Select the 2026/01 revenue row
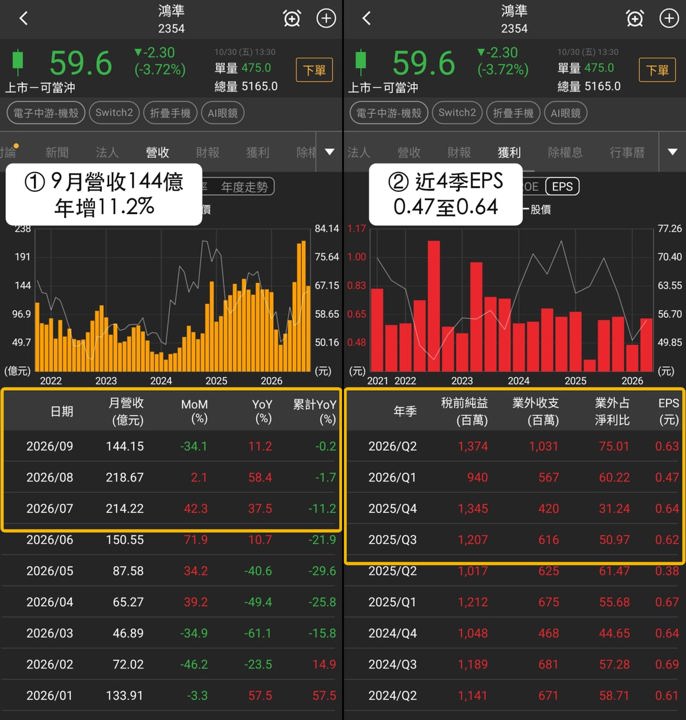This screenshot has height=720, width=686. click(171, 696)
